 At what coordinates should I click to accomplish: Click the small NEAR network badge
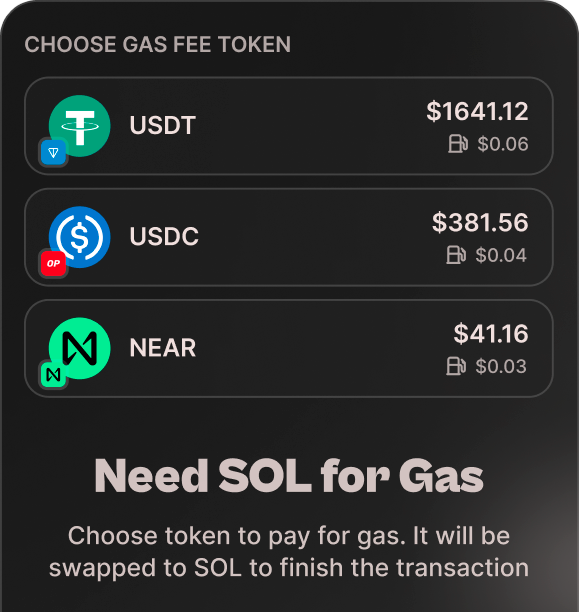click(x=53, y=375)
